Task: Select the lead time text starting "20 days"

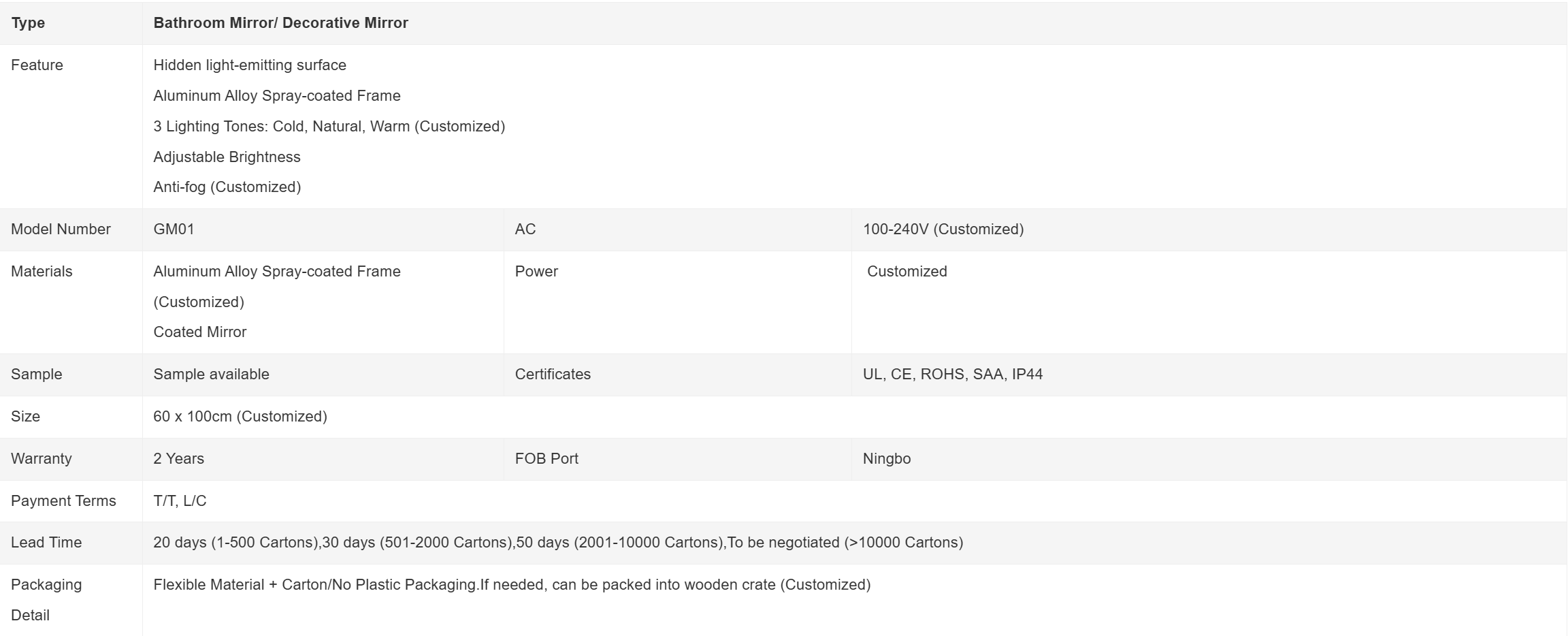Action: click(x=557, y=543)
